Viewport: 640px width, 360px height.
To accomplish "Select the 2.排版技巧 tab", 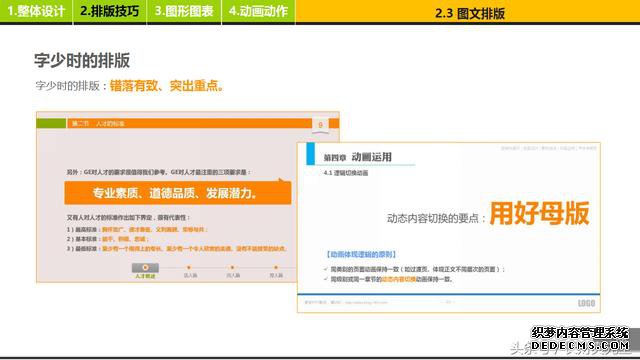I will [109, 11].
